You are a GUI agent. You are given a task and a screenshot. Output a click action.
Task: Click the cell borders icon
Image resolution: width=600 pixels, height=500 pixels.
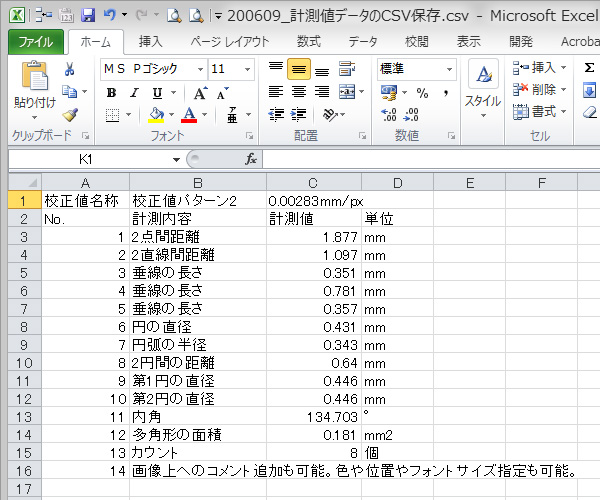pyautogui.click(x=112, y=115)
